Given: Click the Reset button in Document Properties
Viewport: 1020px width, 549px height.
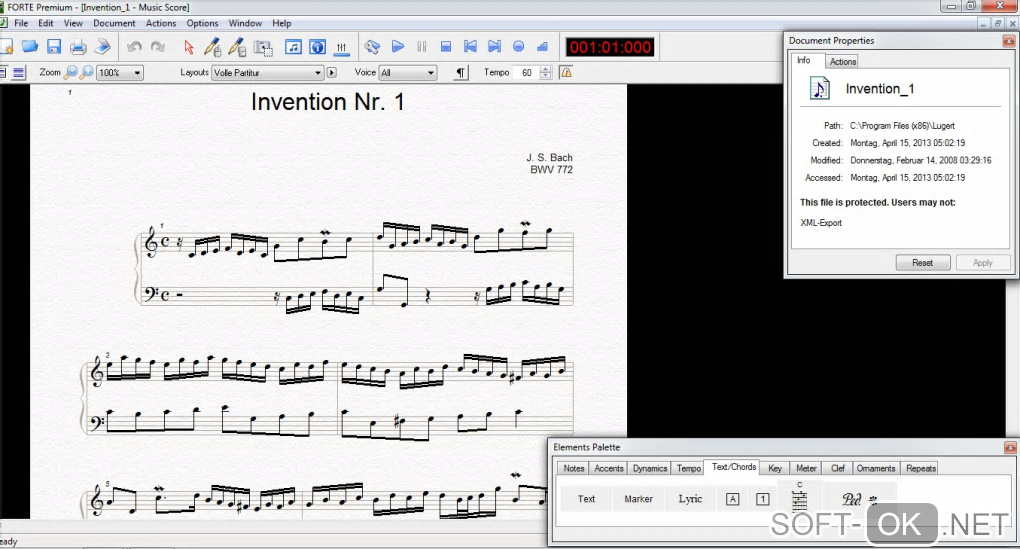Looking at the screenshot, I should pyautogui.click(x=922, y=263).
